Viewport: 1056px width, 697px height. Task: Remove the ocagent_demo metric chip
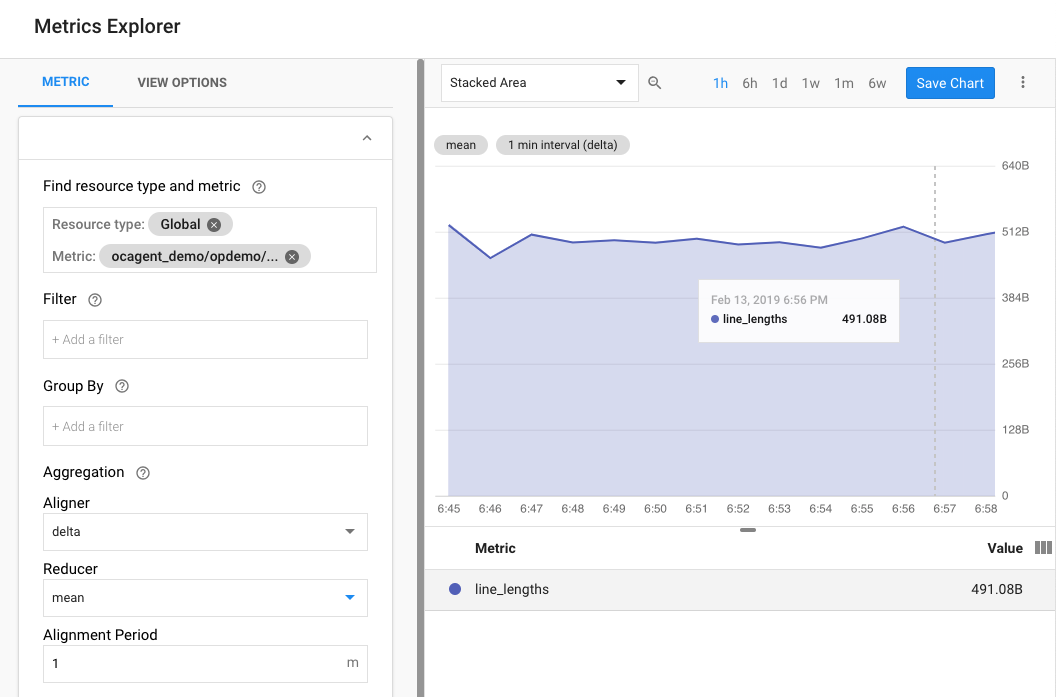pyautogui.click(x=292, y=257)
